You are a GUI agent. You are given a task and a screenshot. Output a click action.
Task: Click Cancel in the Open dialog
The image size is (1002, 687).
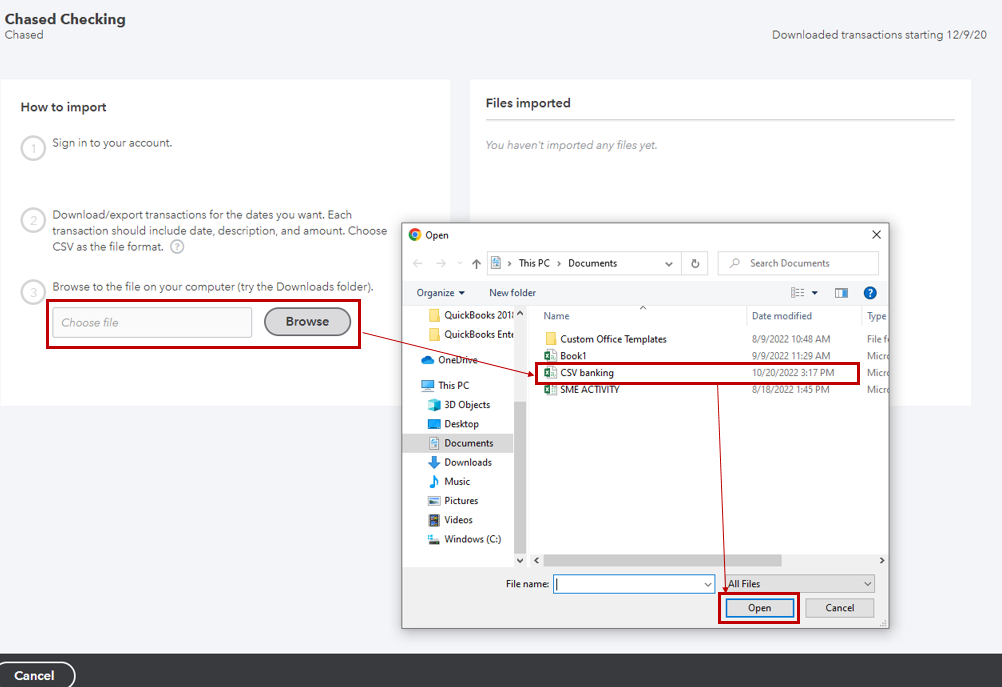pyautogui.click(x=839, y=608)
